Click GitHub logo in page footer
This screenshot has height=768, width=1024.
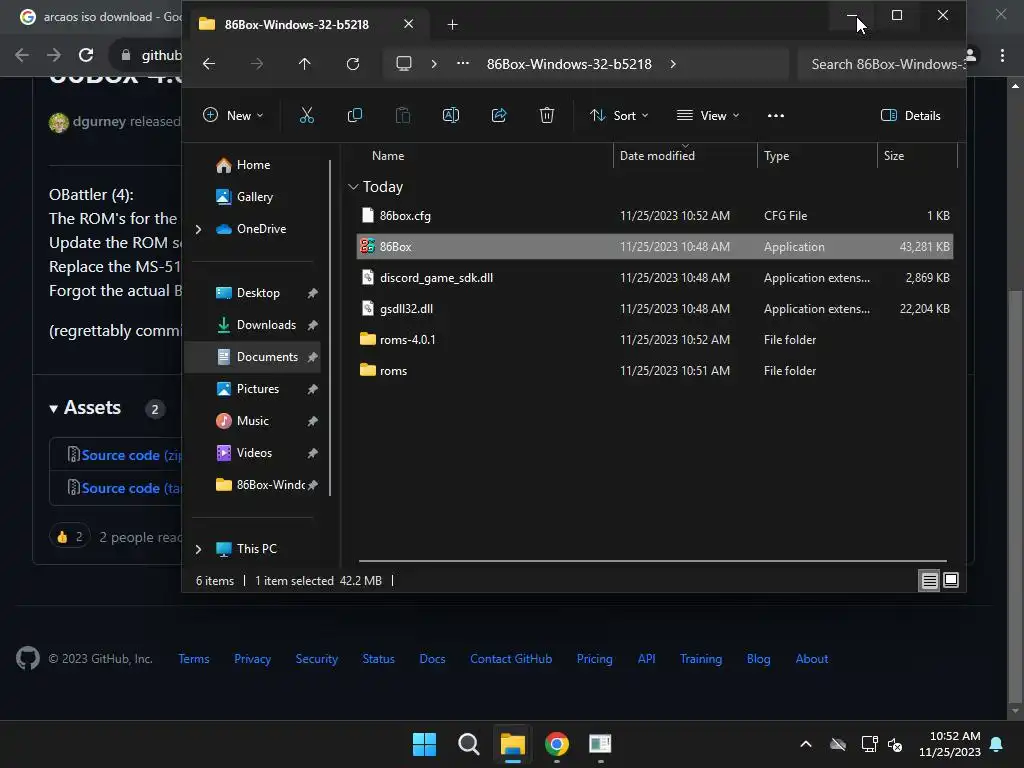pos(27,658)
